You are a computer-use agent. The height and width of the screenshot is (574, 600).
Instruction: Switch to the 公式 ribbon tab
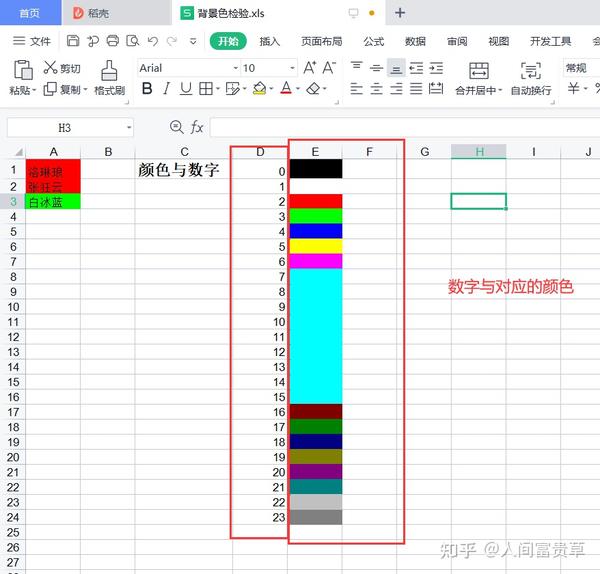tap(374, 41)
